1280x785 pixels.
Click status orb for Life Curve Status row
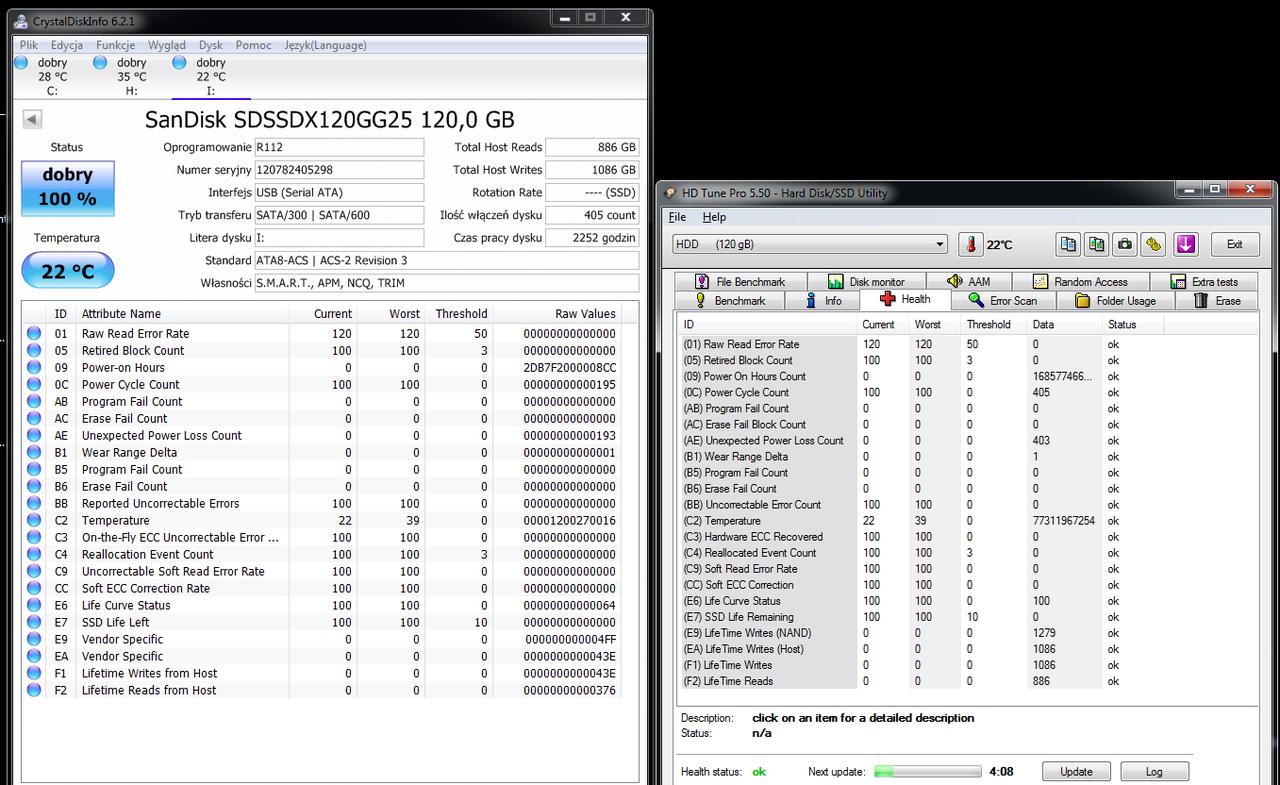coord(34,606)
